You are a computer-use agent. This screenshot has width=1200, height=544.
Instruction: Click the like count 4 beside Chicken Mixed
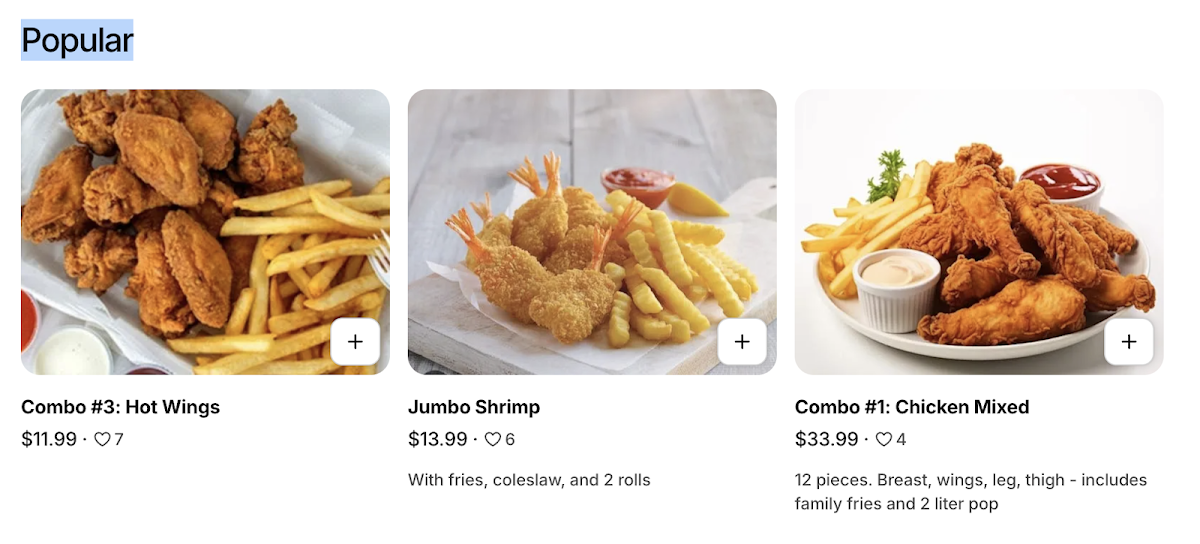(x=901, y=439)
